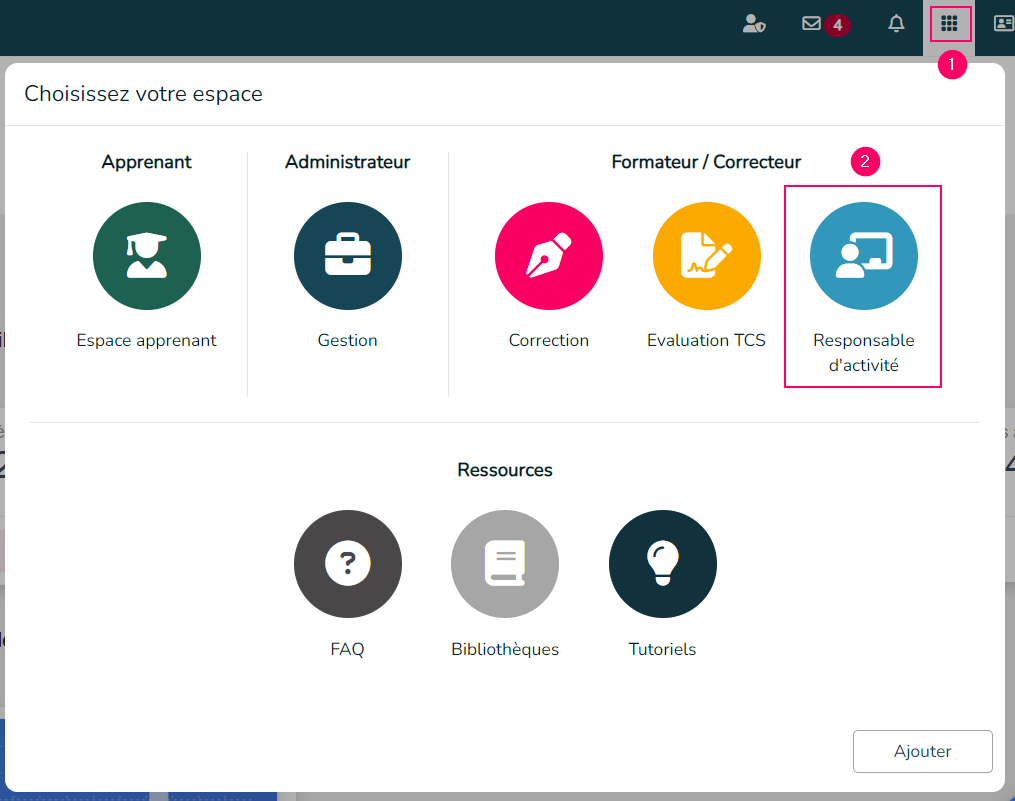Open the spaces grid menu
This screenshot has height=801, width=1015.
coord(949,23)
